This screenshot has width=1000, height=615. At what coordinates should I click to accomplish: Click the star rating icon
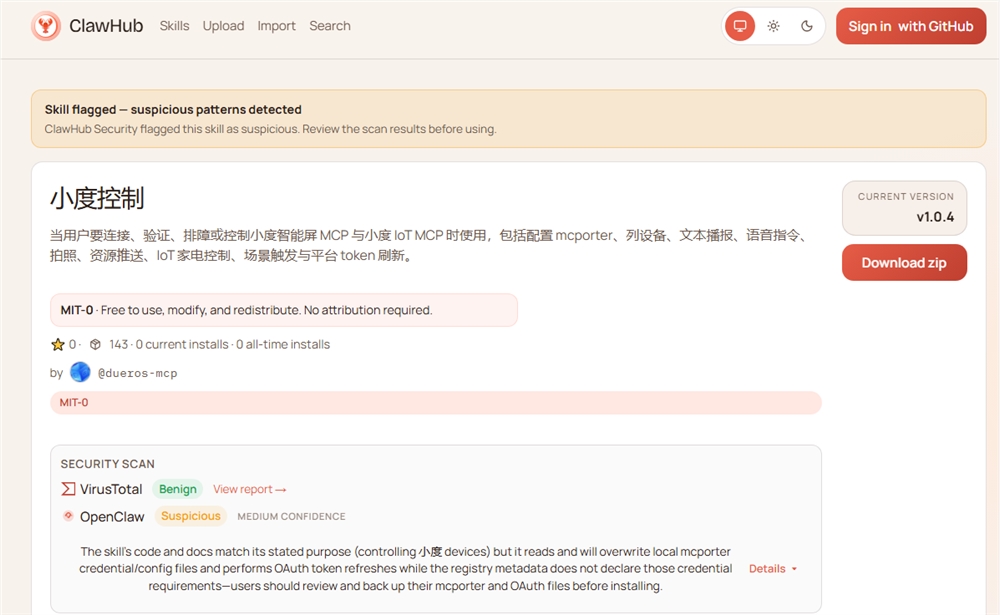coord(58,344)
